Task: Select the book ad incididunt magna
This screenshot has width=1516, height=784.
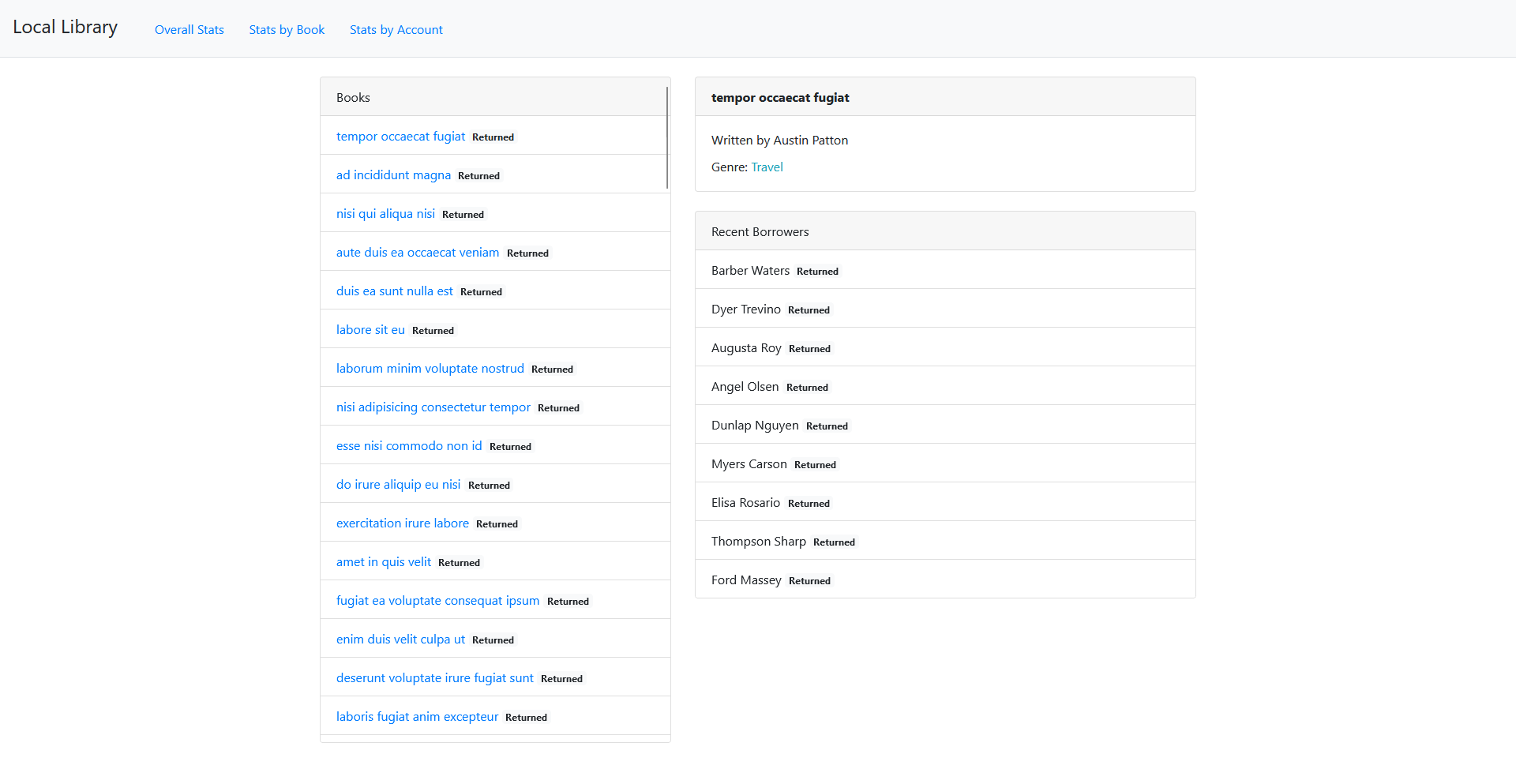Action: [393, 174]
